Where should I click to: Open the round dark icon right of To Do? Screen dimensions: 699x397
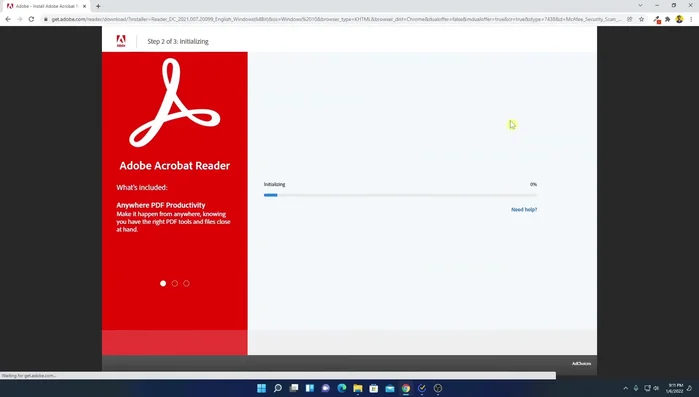(438, 388)
